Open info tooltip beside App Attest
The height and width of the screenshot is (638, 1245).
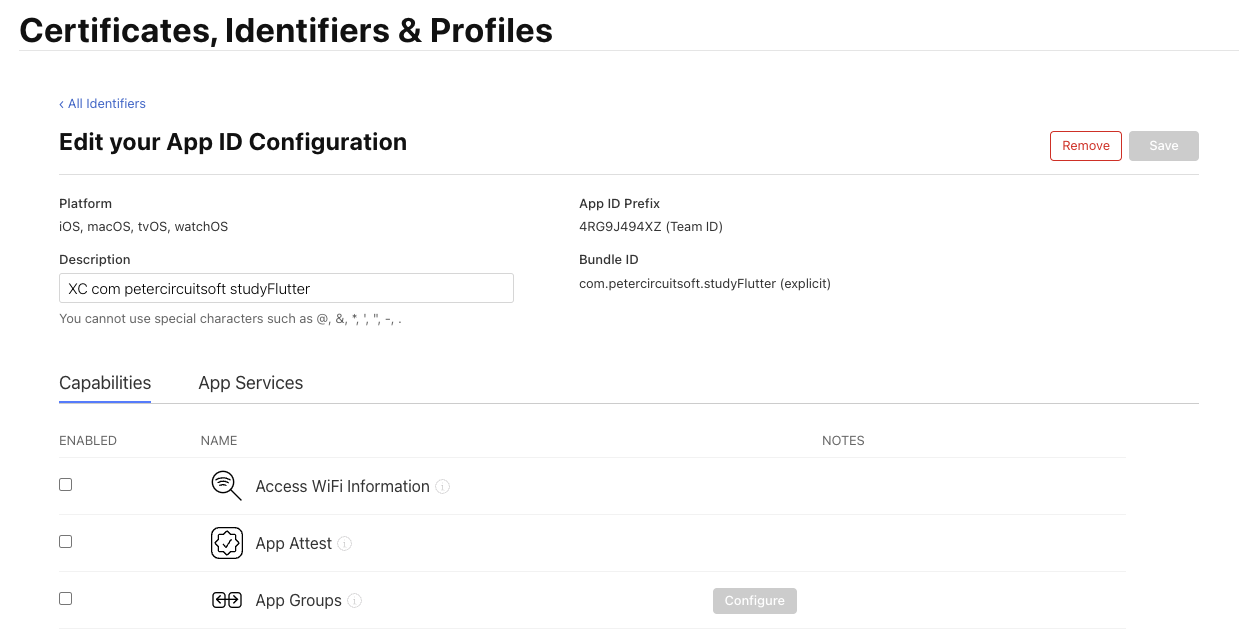[345, 544]
